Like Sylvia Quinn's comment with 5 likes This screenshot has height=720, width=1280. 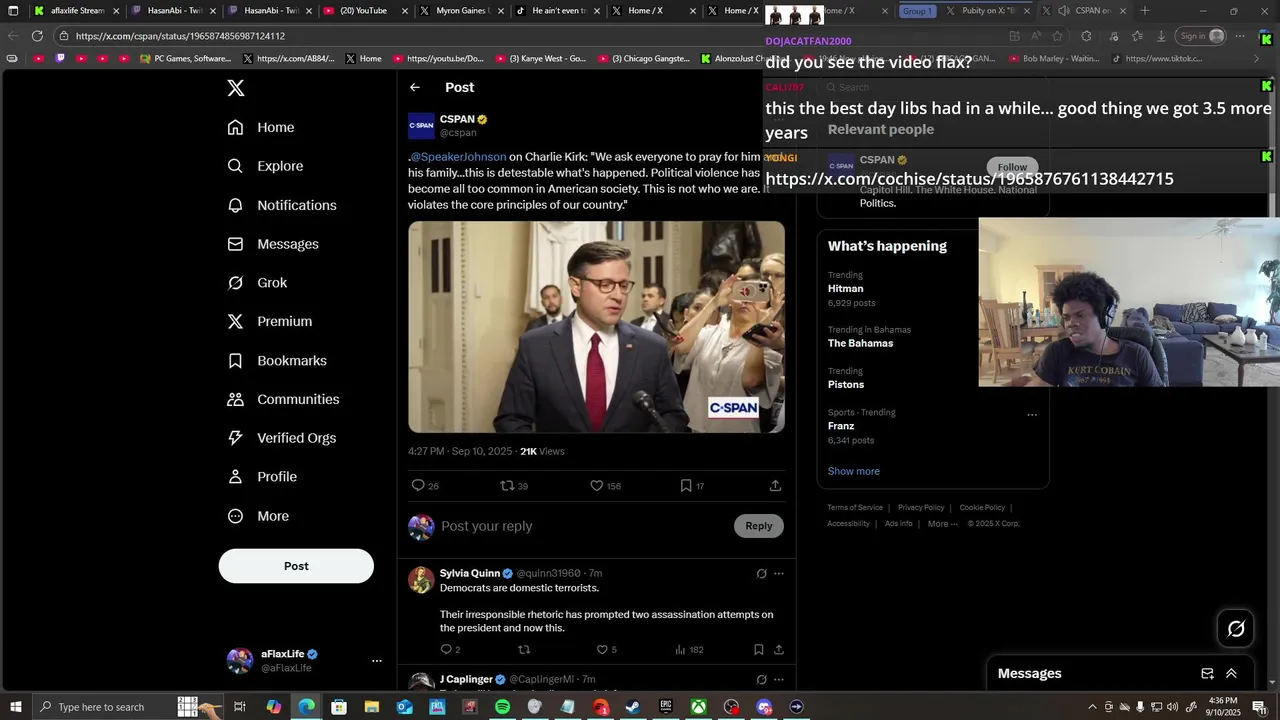pyautogui.click(x=606, y=650)
